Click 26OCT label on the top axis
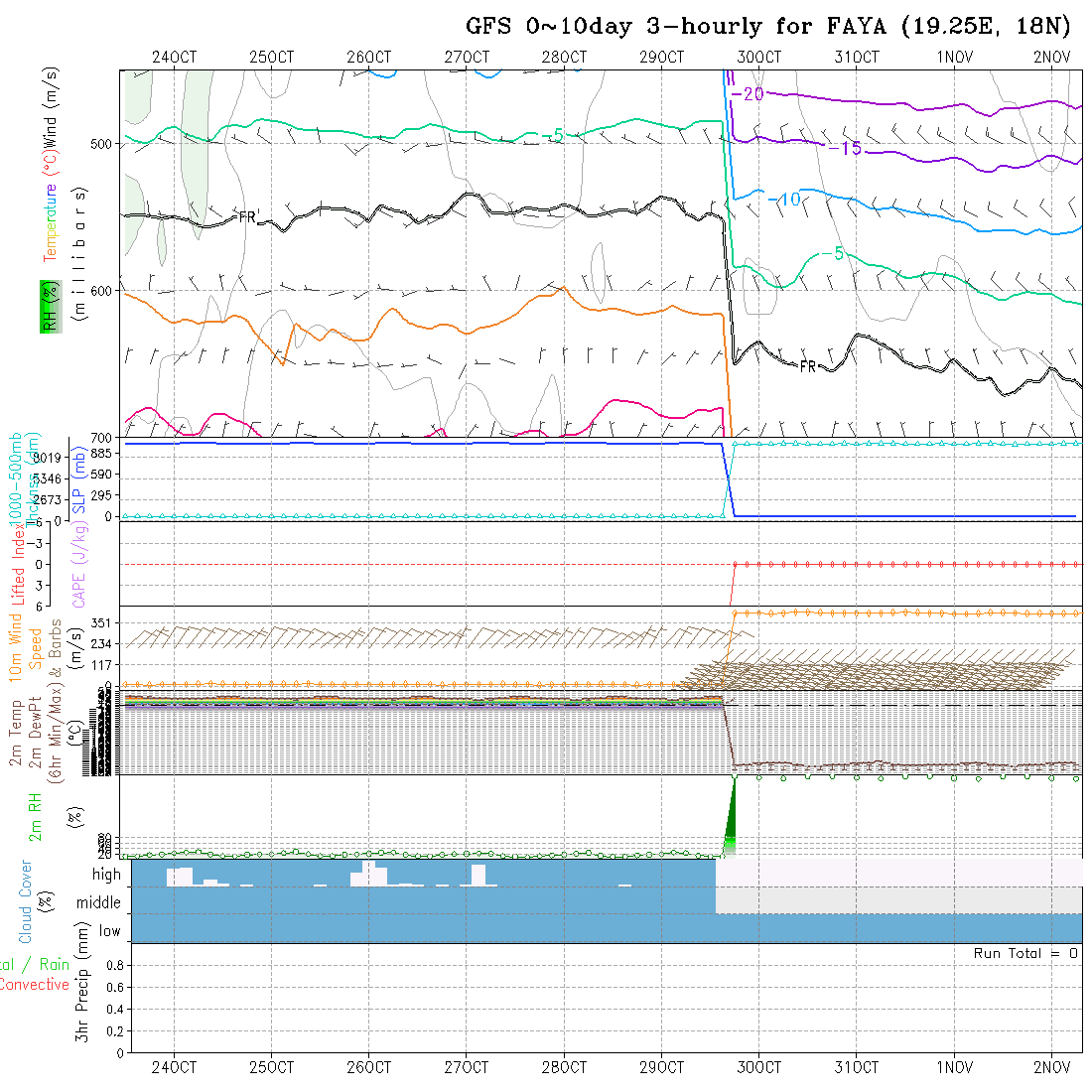Screen dimensions: 1092x1092 point(369,58)
